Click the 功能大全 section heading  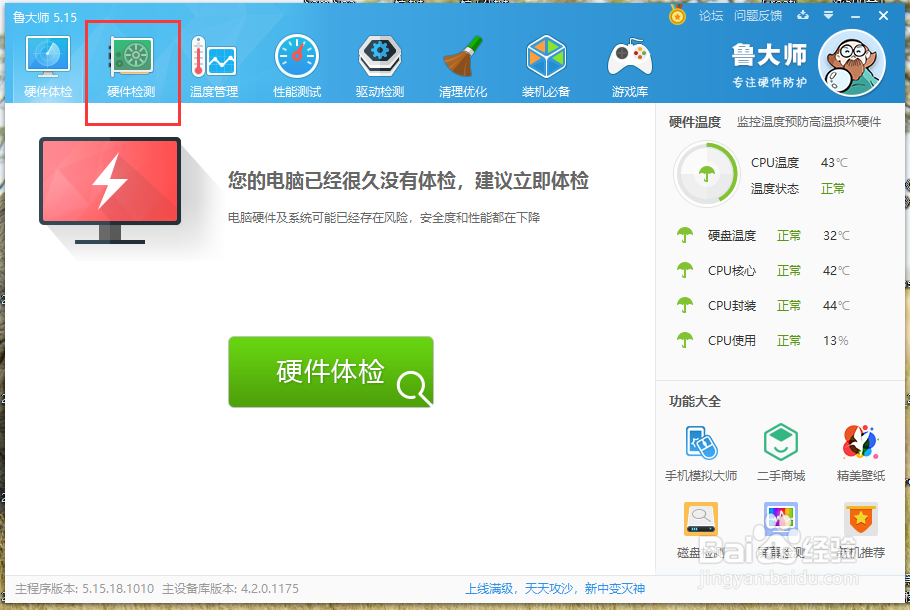click(695, 401)
